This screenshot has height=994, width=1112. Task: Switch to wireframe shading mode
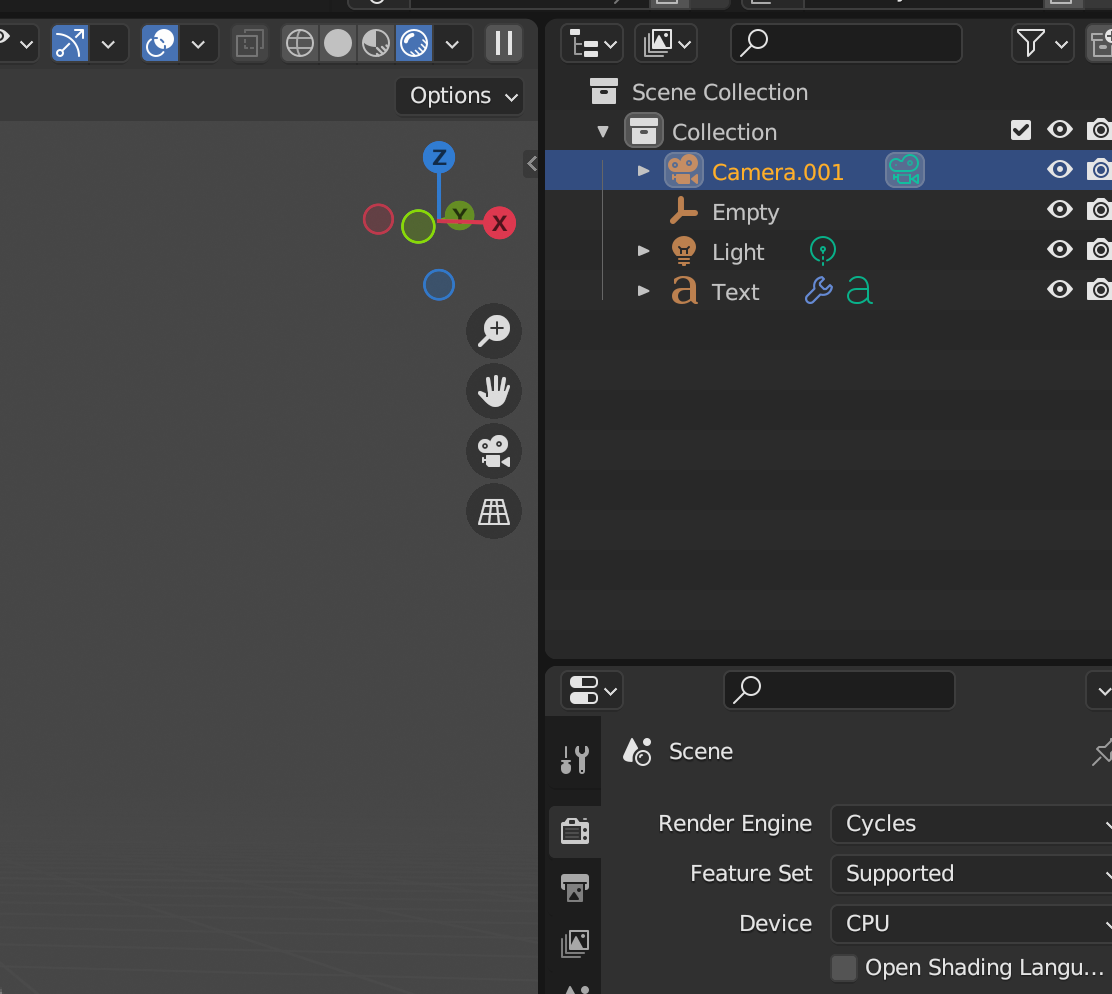point(300,44)
